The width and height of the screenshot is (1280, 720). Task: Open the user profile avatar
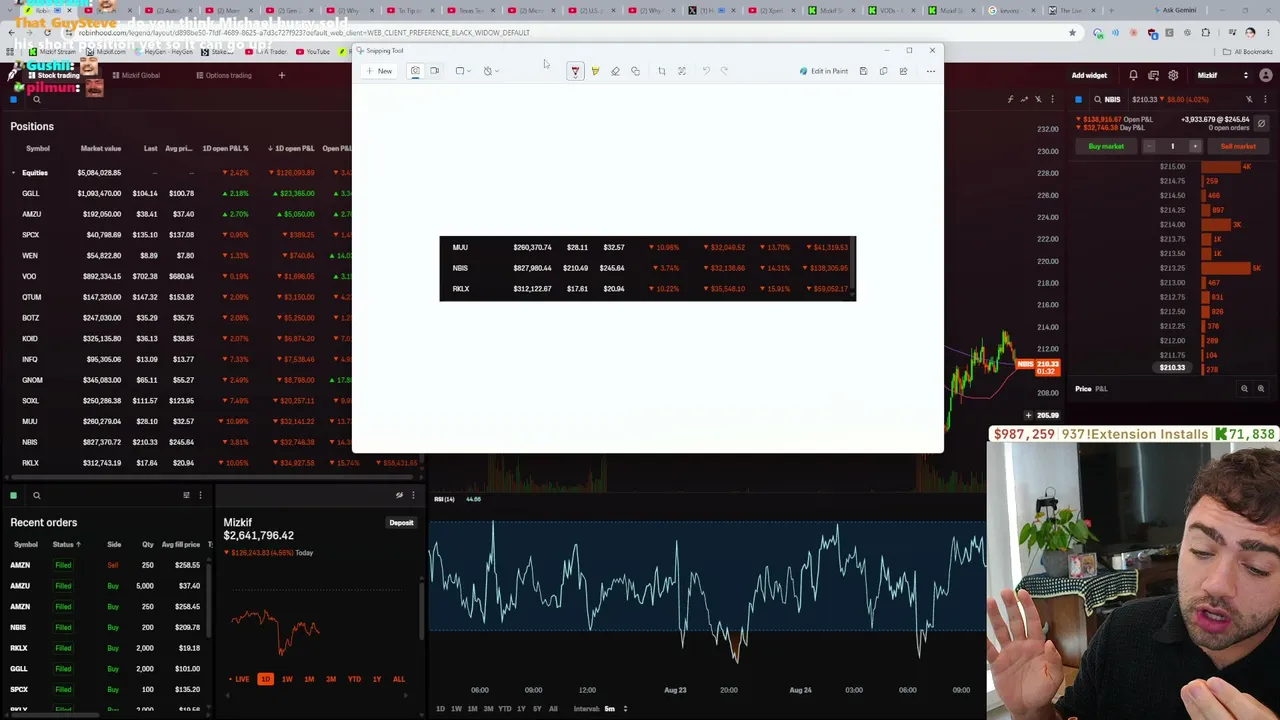coord(1266,75)
